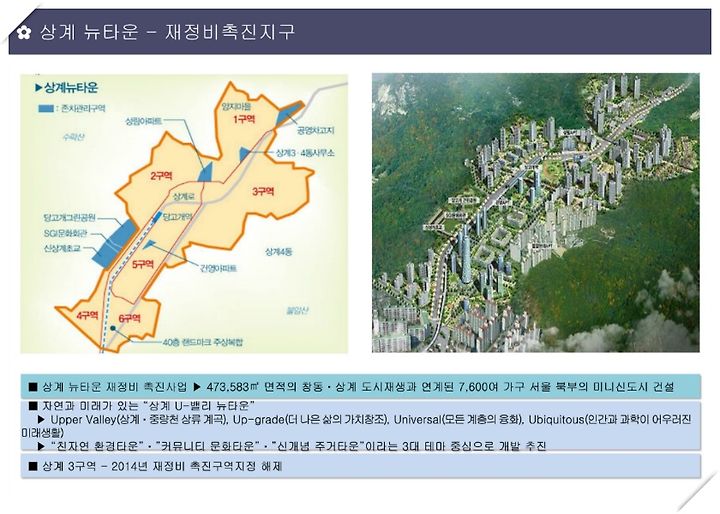Viewport: 720px width, 514px height.
Task: Click the 당고개그린공원 label
Action: [x=69, y=217]
